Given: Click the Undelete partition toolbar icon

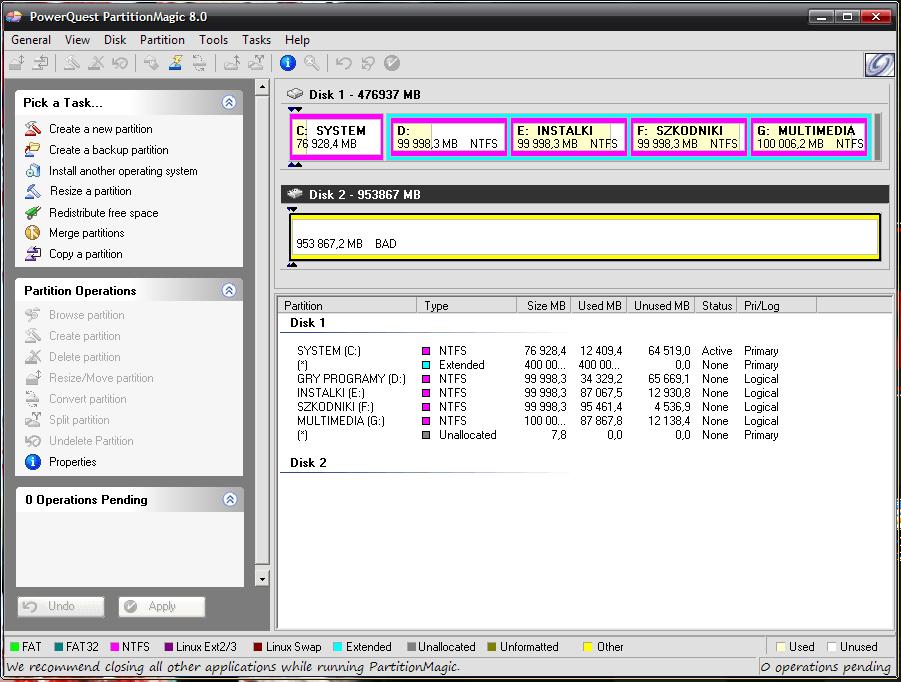Looking at the screenshot, I should pos(120,63).
